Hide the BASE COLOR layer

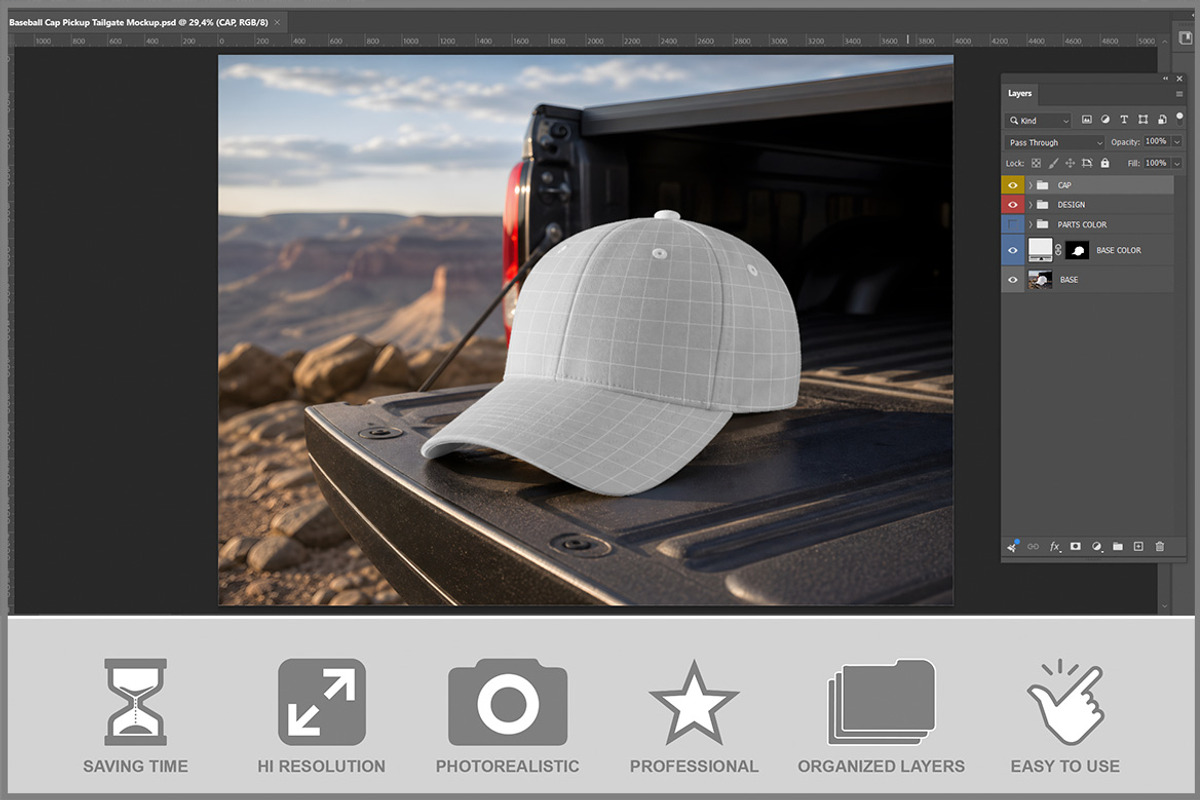1014,250
